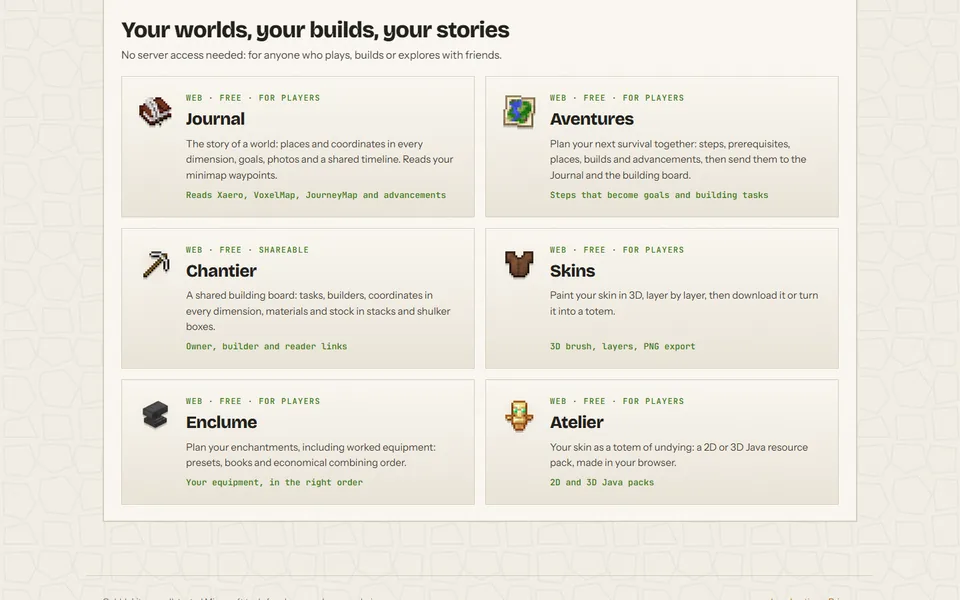Viewport: 960px width, 600px height.
Task: Click the Atelier totem of undying icon
Action: [x=519, y=415]
